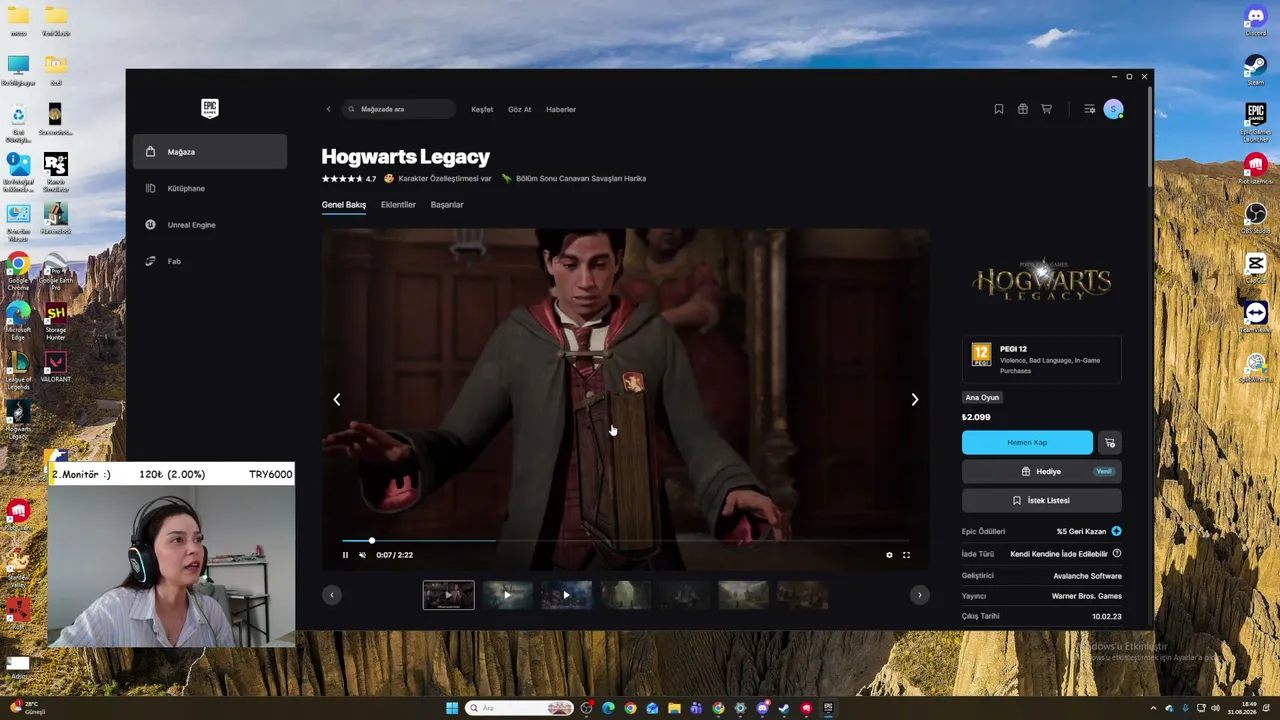Open the Haberler news page
The height and width of the screenshot is (720, 1280).
[x=561, y=109]
